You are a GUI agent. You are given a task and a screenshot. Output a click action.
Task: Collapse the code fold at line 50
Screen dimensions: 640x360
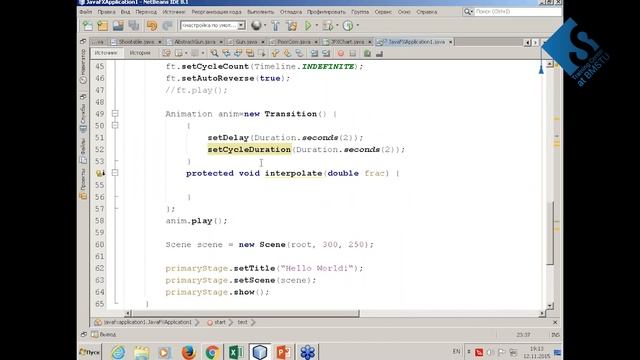click(x=115, y=125)
